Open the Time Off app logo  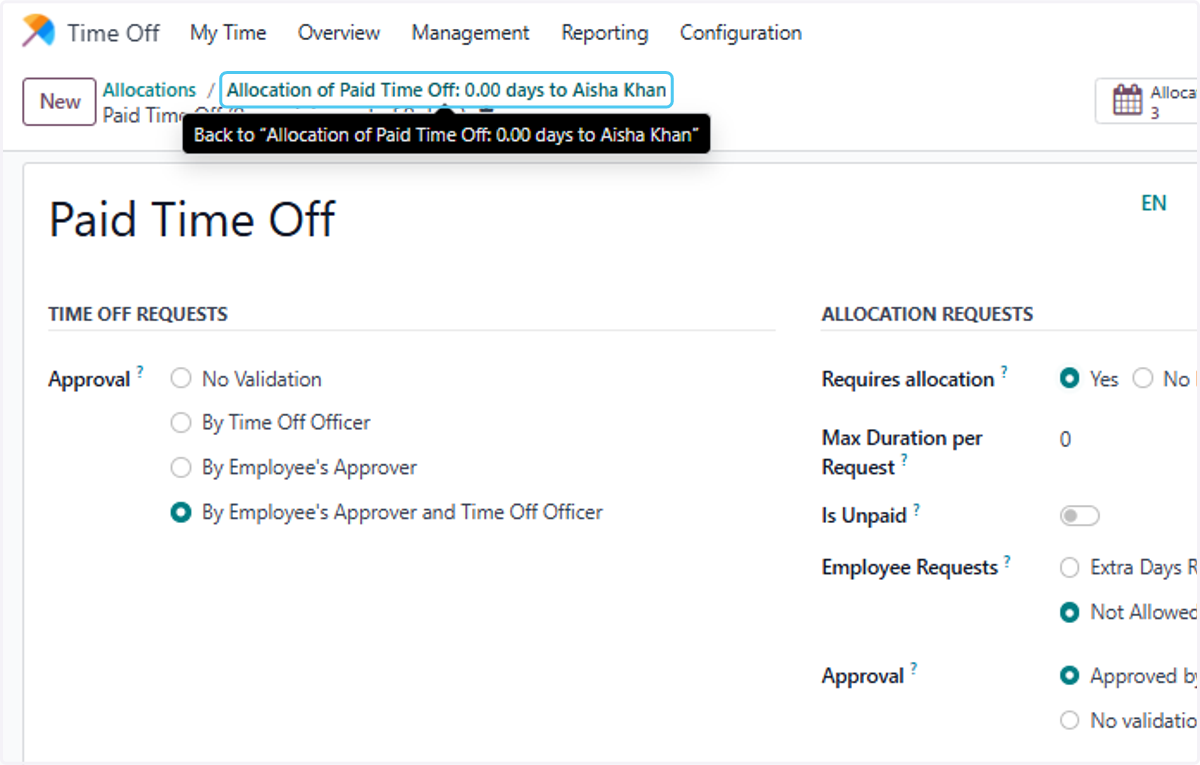(x=40, y=31)
